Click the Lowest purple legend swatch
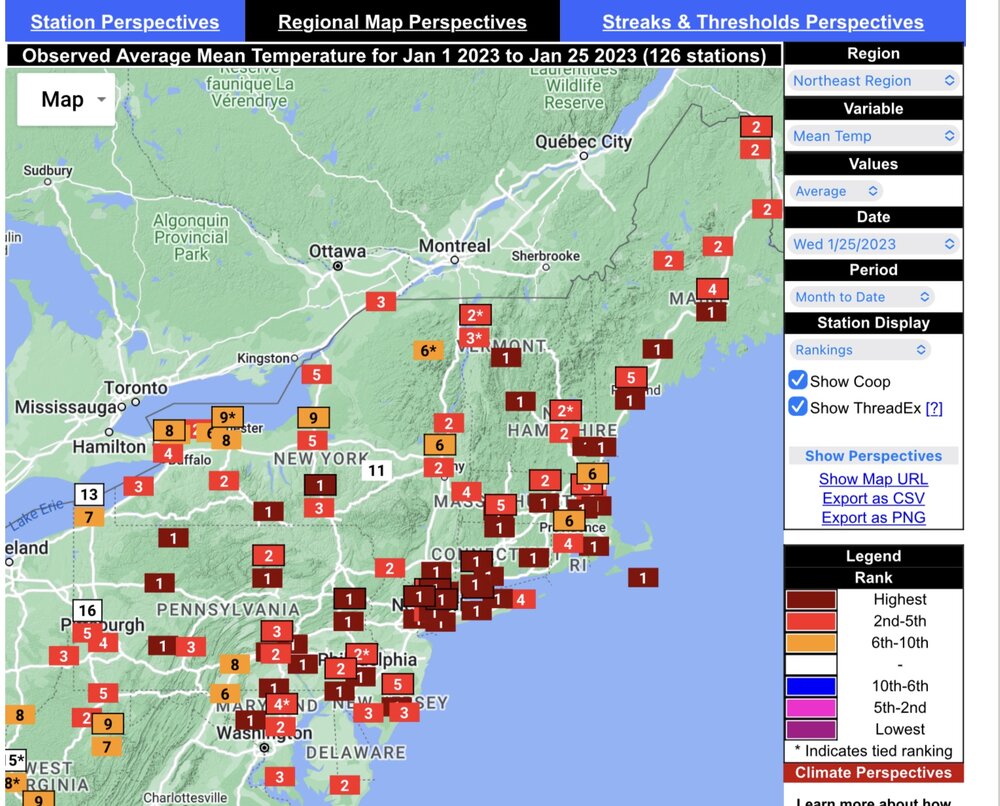The image size is (1000, 806). coord(811,729)
